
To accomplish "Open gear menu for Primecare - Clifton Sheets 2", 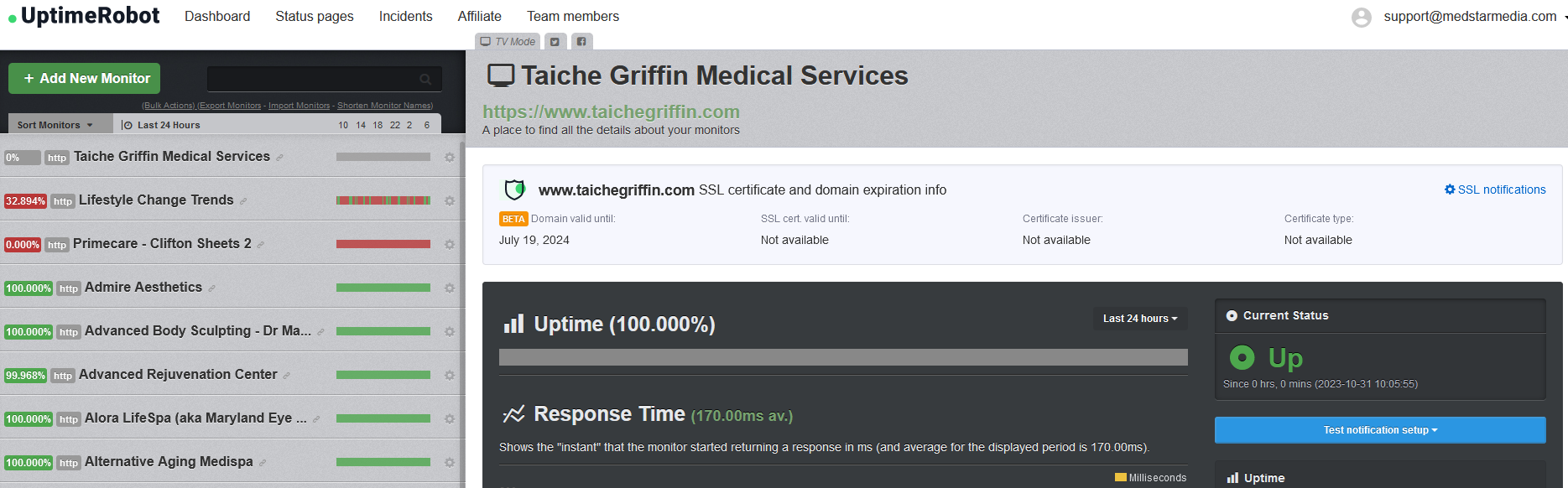I will 450,245.
